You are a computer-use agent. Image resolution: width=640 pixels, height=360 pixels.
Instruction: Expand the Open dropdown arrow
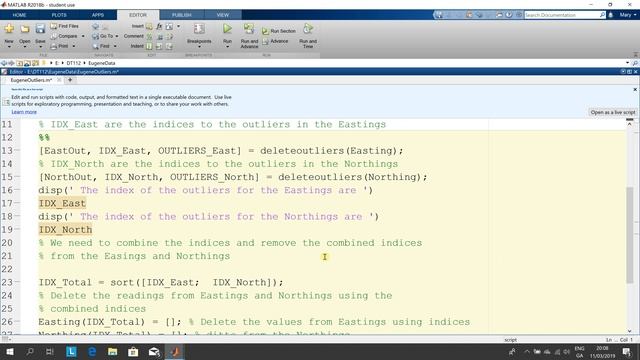(24, 47)
